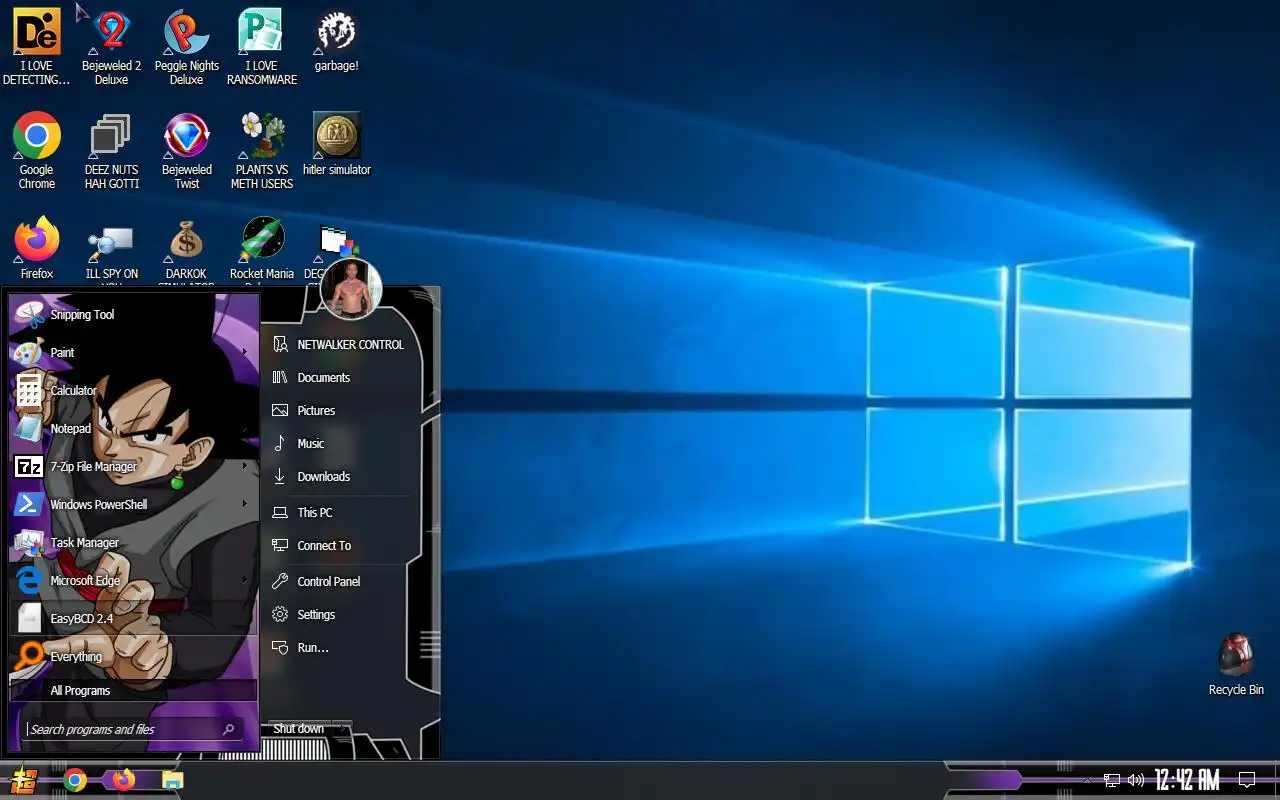Select Connect To in Start menu
Screen dimensions: 1280x800
coord(340,546)
